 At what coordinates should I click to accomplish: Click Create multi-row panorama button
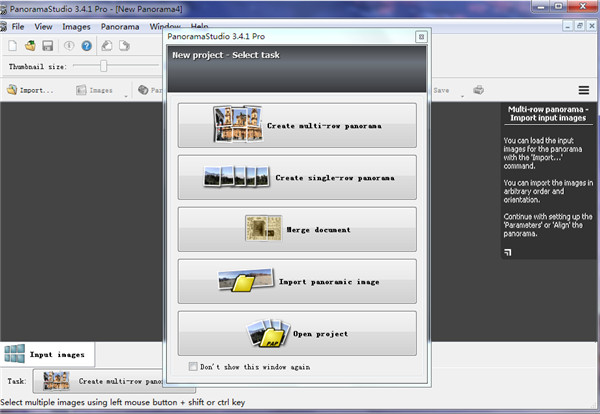coord(297,126)
